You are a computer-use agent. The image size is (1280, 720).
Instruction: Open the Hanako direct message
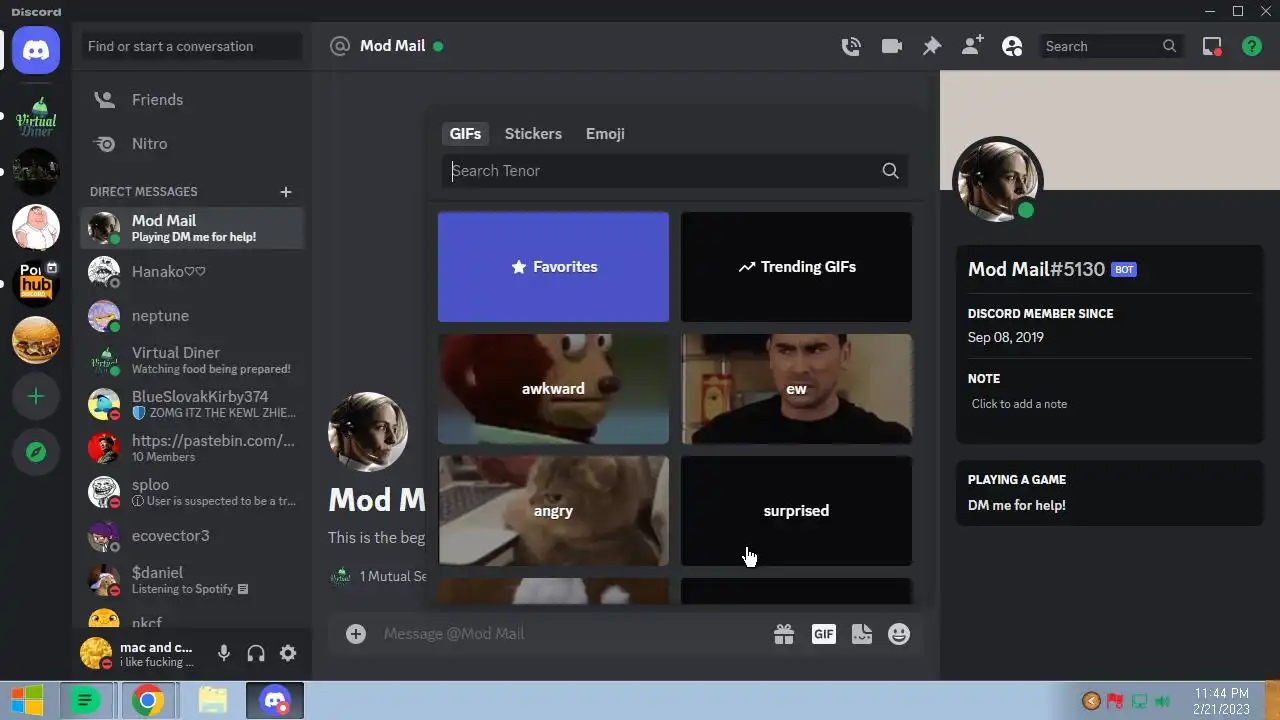coord(192,272)
